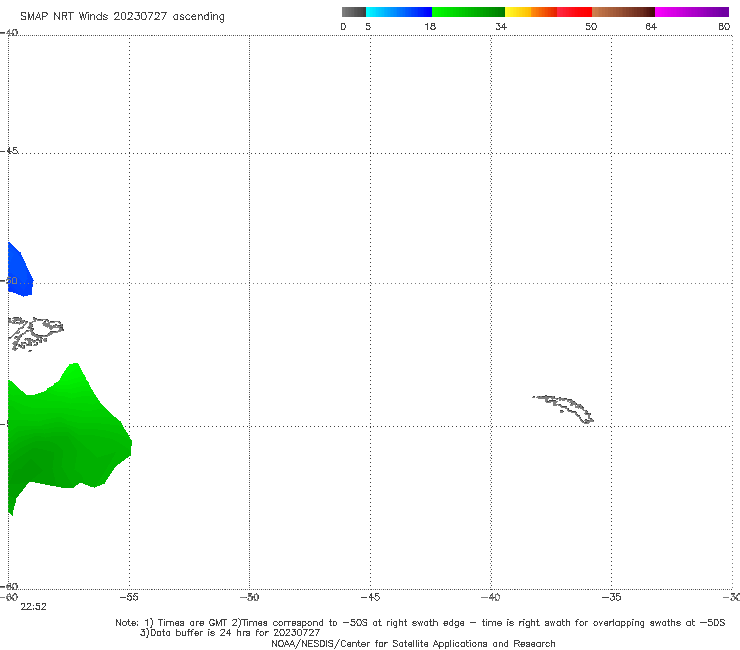The image size is (740, 650).
Task: Click the blue wind swath patch
Action: 19,271
